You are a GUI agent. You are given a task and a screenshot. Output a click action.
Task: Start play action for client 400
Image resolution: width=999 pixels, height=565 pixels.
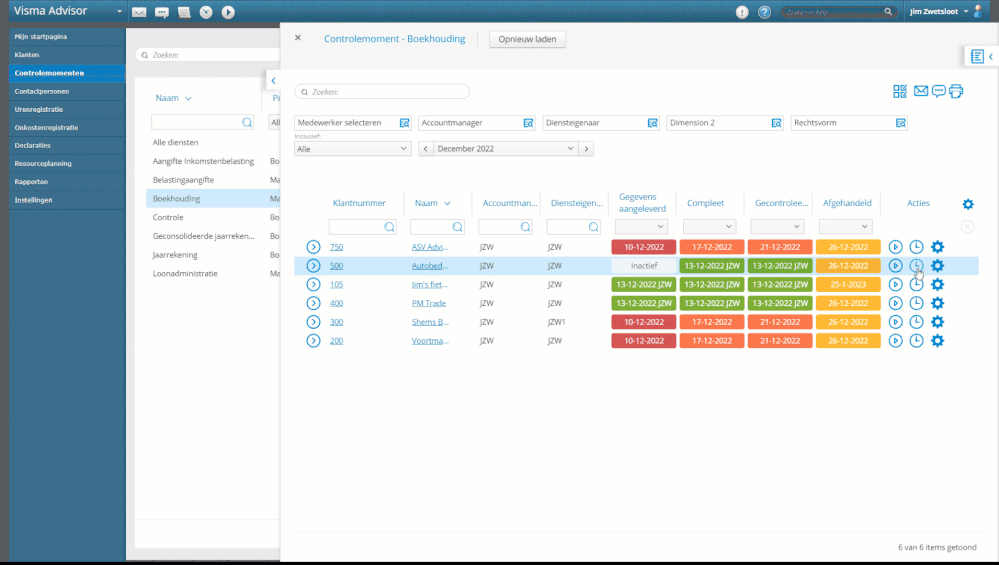895,303
